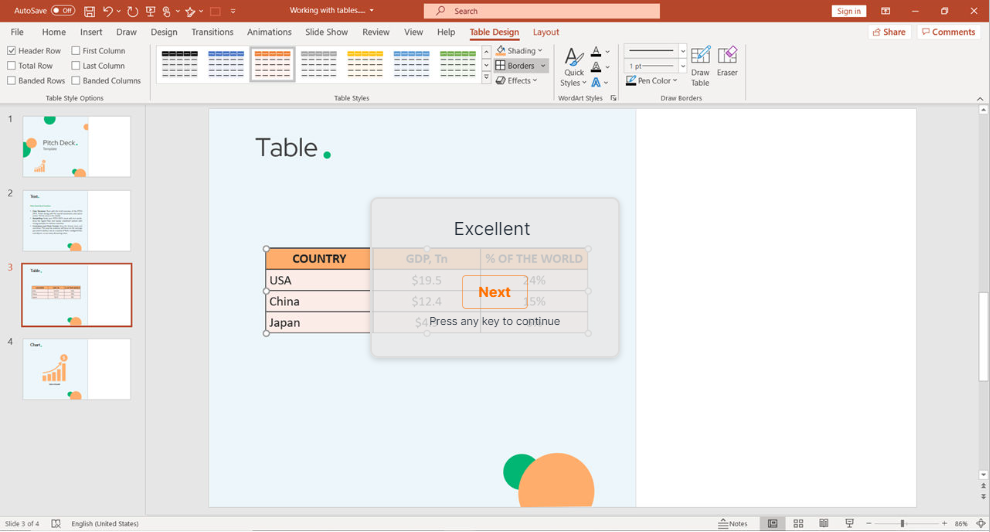Click the Share button

[890, 32]
